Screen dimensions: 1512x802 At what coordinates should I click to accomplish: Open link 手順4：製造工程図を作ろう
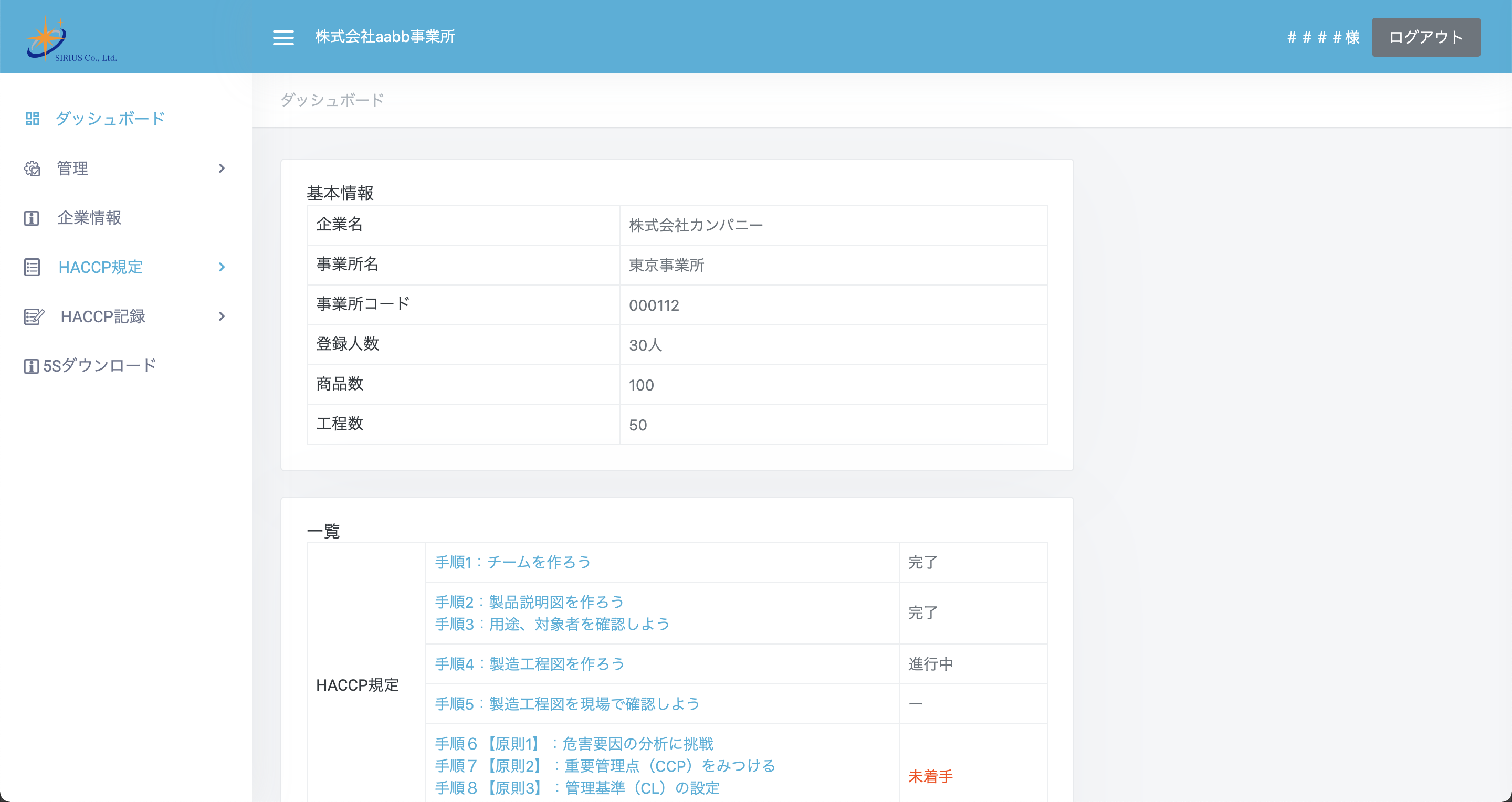(529, 664)
